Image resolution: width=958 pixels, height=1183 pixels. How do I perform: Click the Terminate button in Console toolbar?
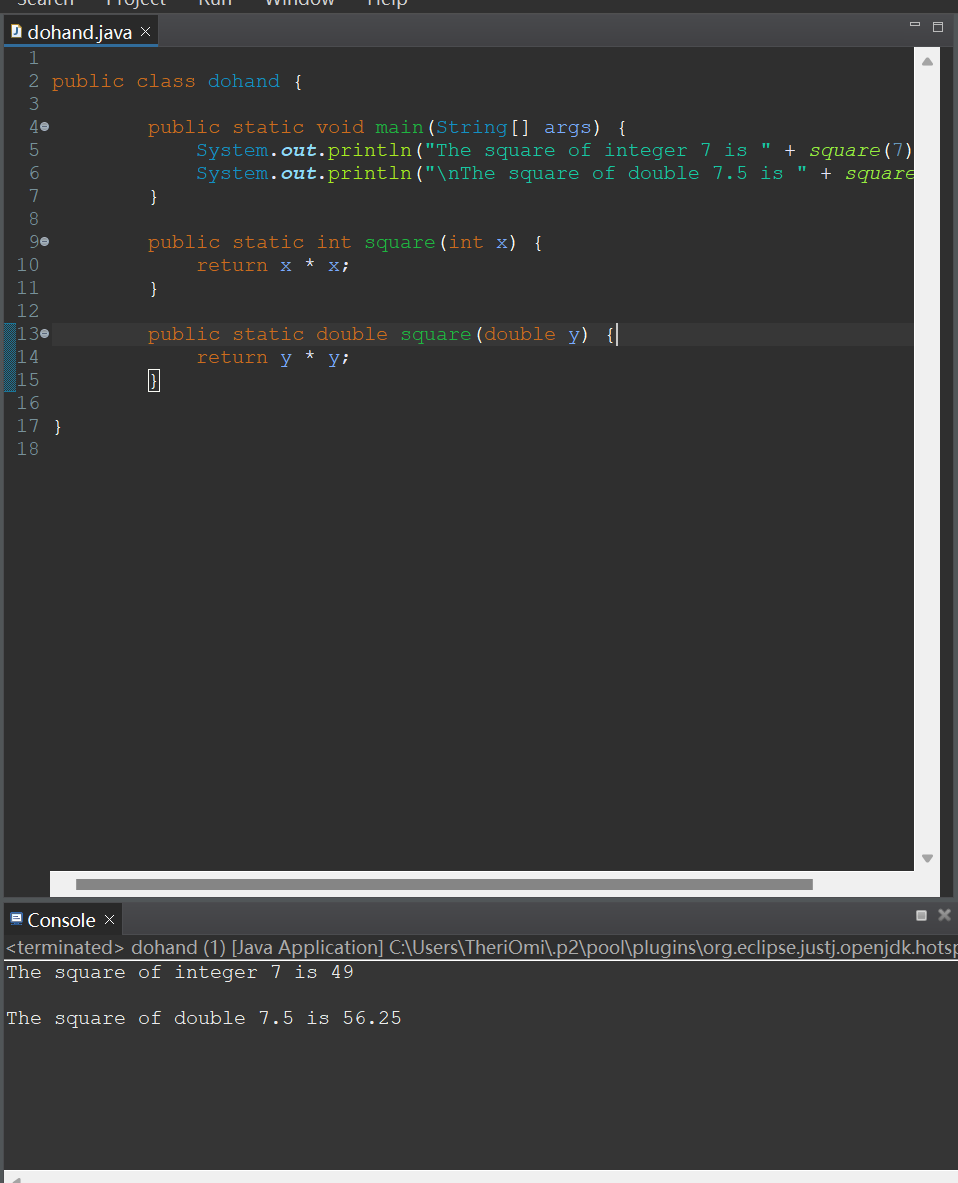(921, 915)
